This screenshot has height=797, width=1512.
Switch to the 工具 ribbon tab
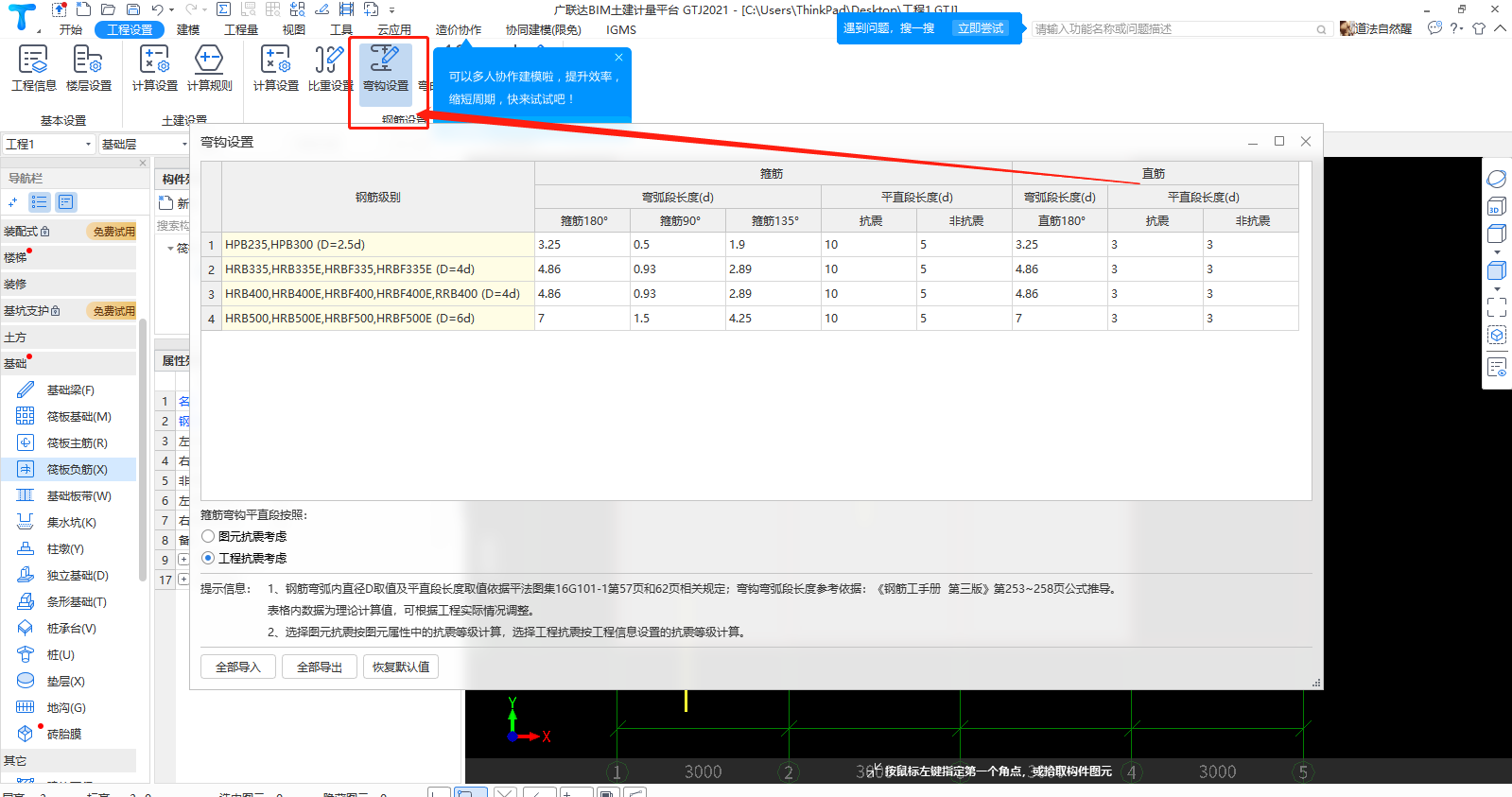(x=341, y=29)
